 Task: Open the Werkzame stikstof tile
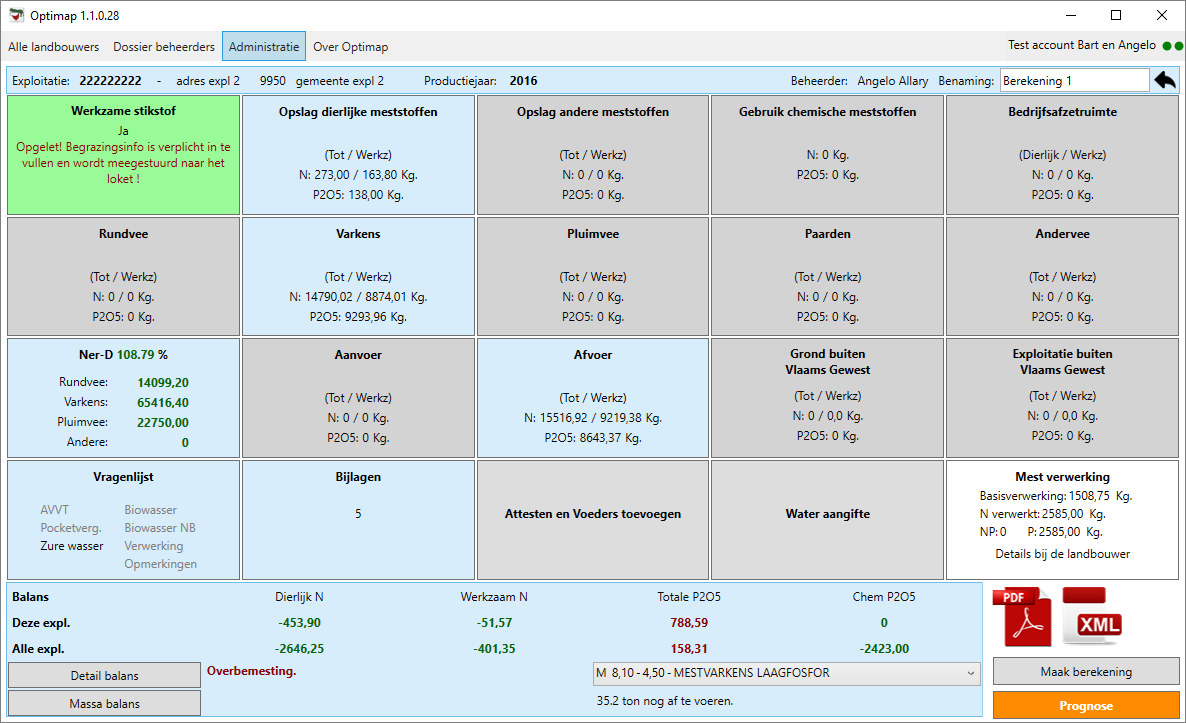coord(123,155)
